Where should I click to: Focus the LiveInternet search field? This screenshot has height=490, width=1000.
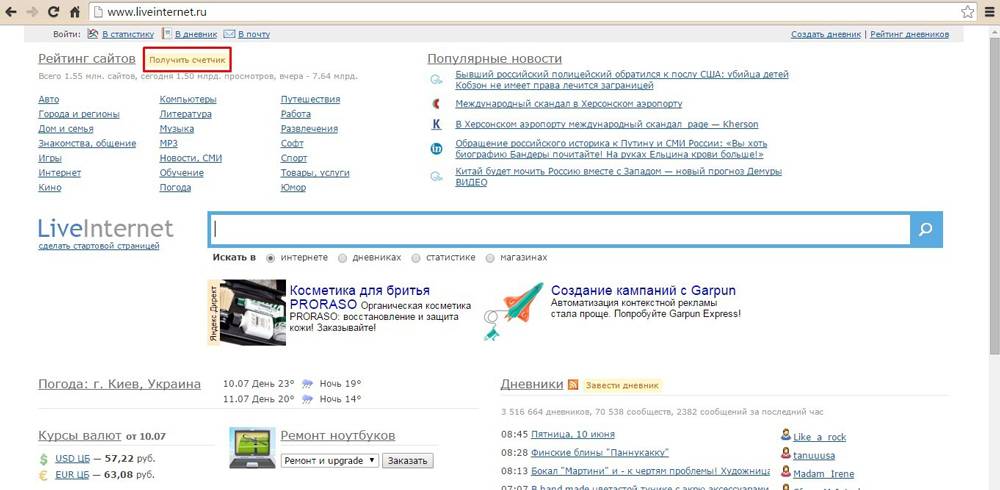[x=559, y=230]
